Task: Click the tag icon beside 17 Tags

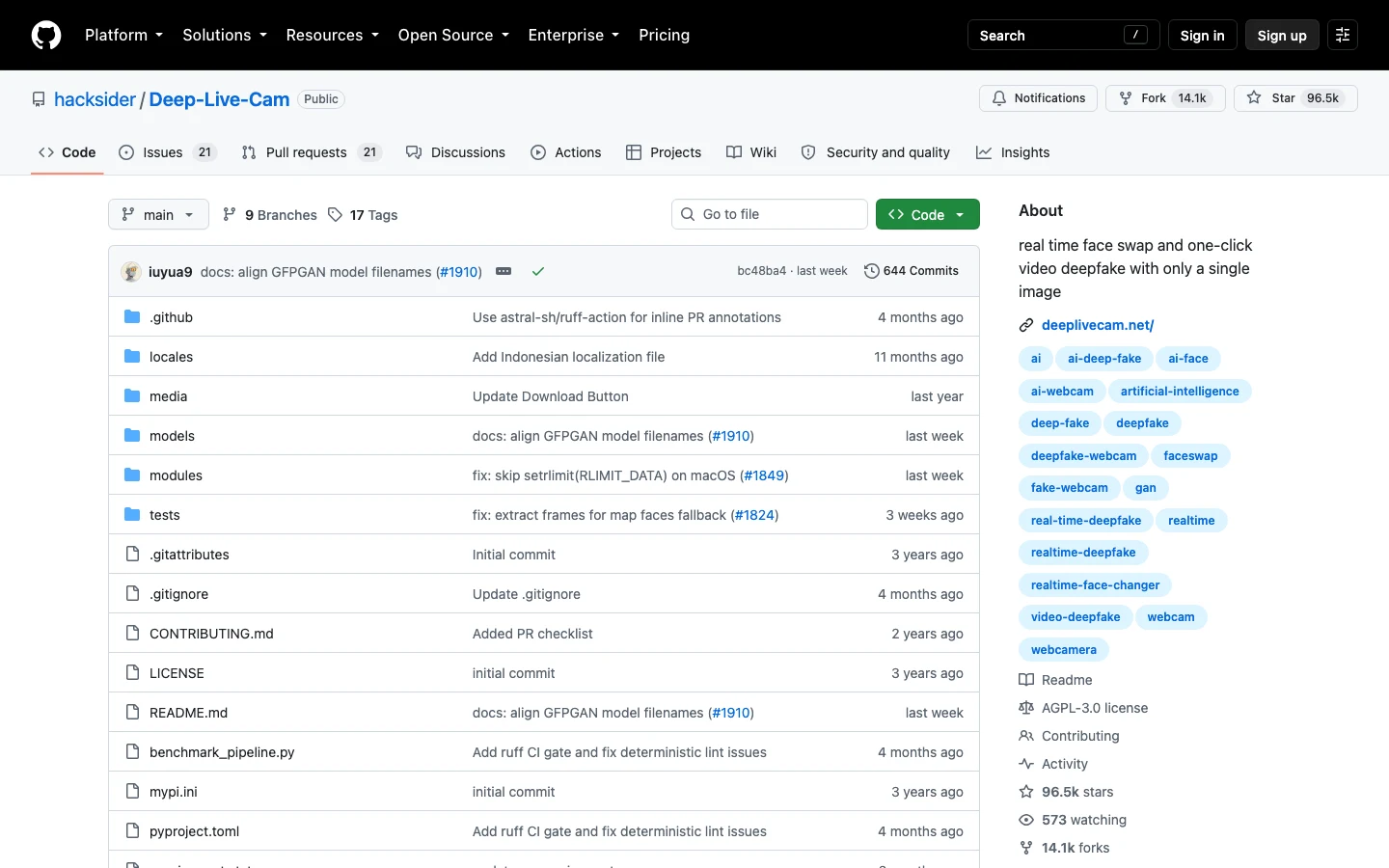Action: coord(335,215)
